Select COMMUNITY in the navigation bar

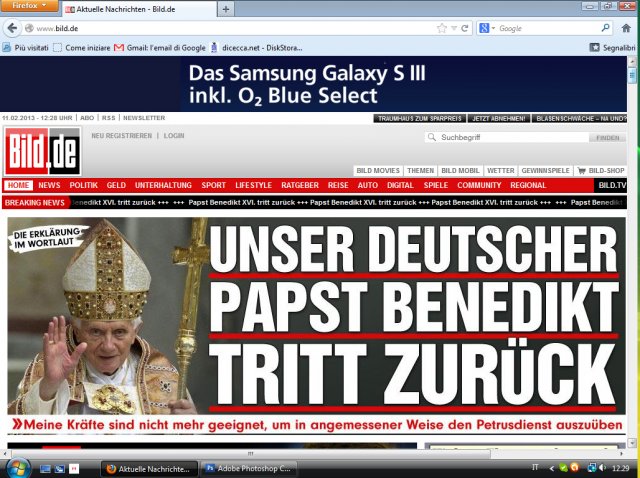point(479,185)
